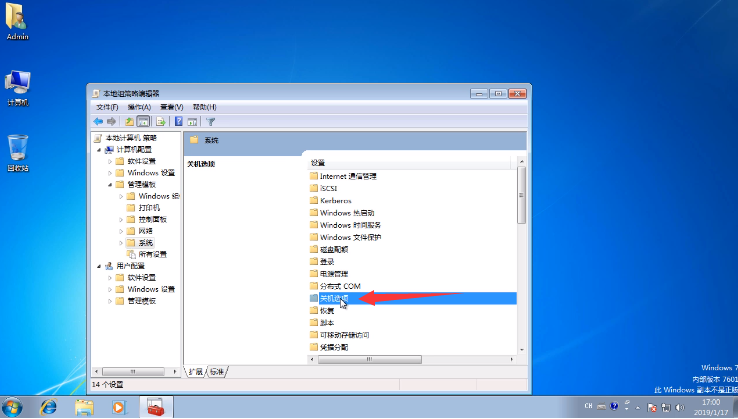Open Windows Media Player taskbar icon

tap(119, 407)
